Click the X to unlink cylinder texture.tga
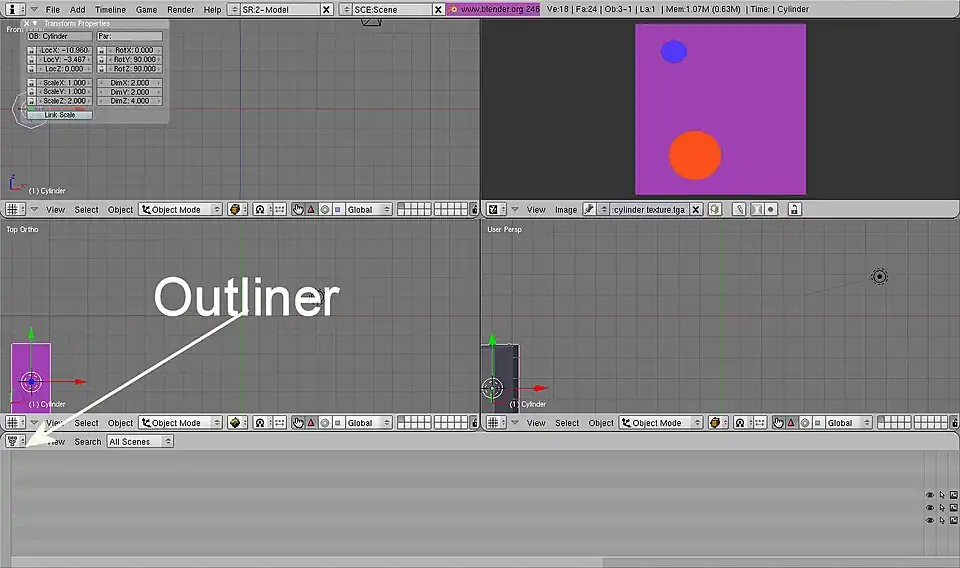The image size is (960, 568). pos(696,210)
